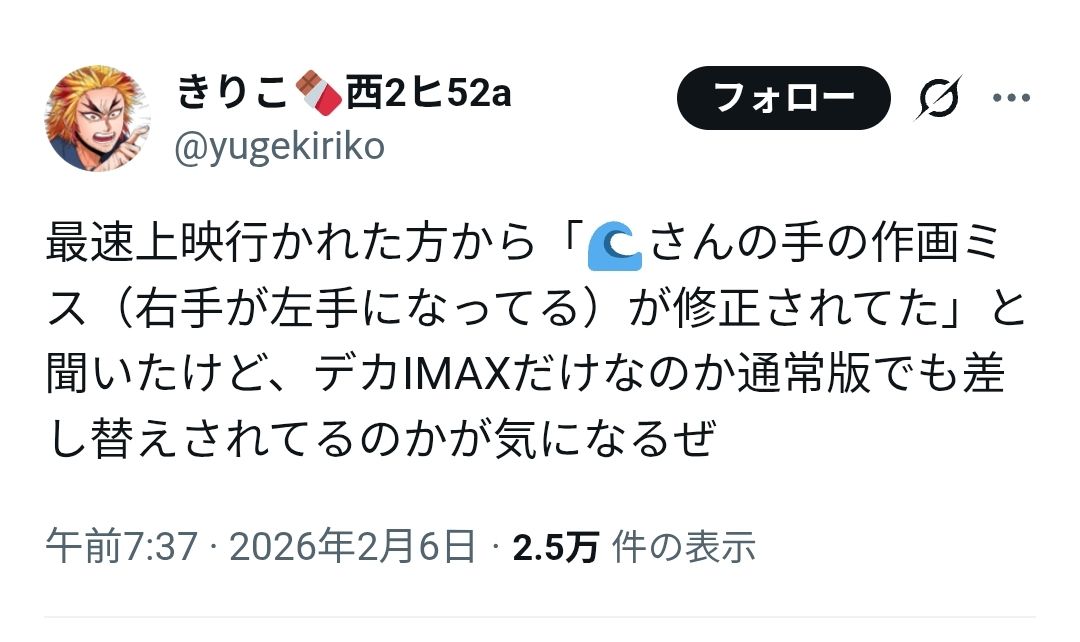Open the three-dot more options menu
1080x642 pixels.
coord(1011,98)
